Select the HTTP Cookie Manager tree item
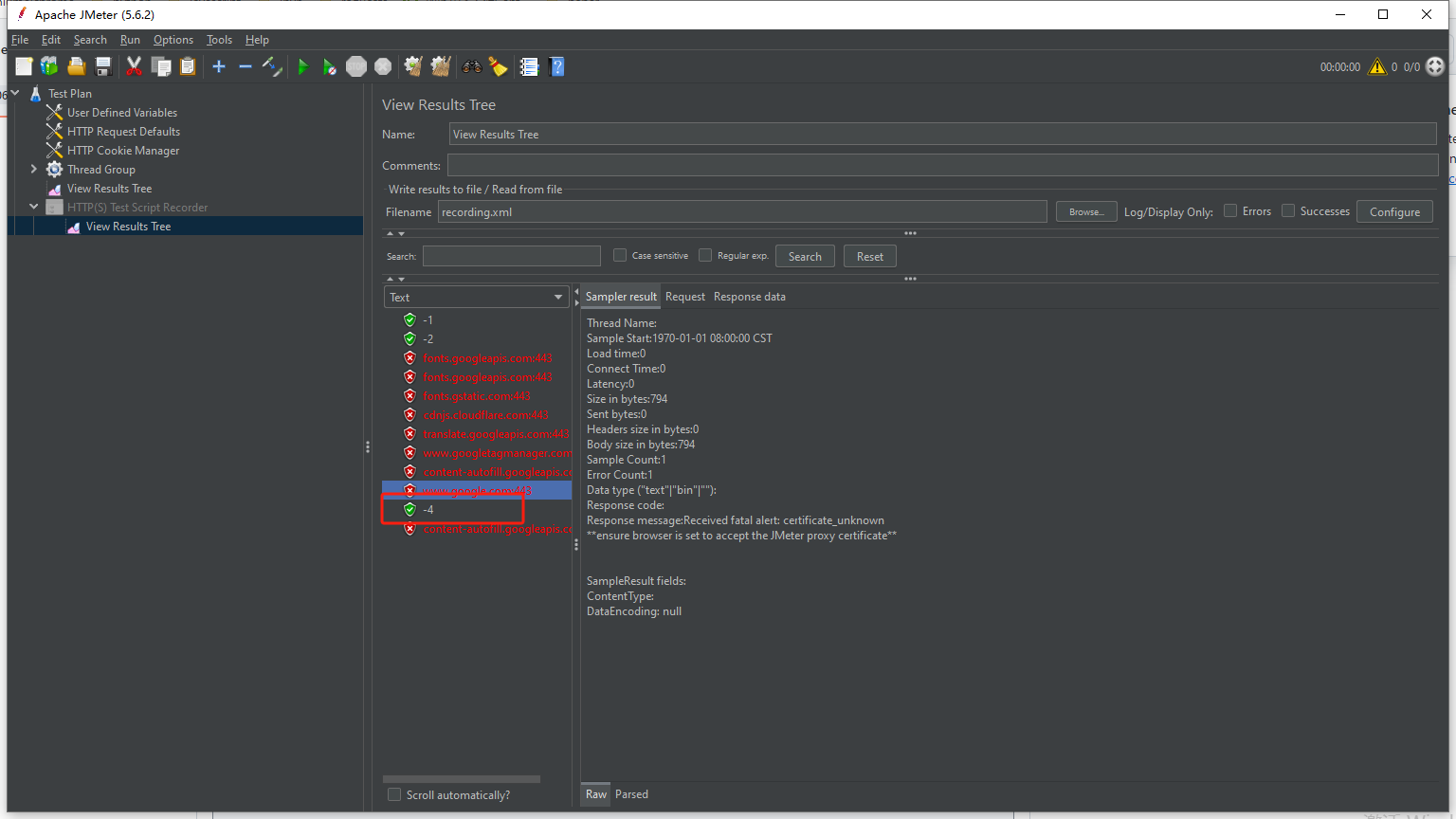 click(124, 150)
